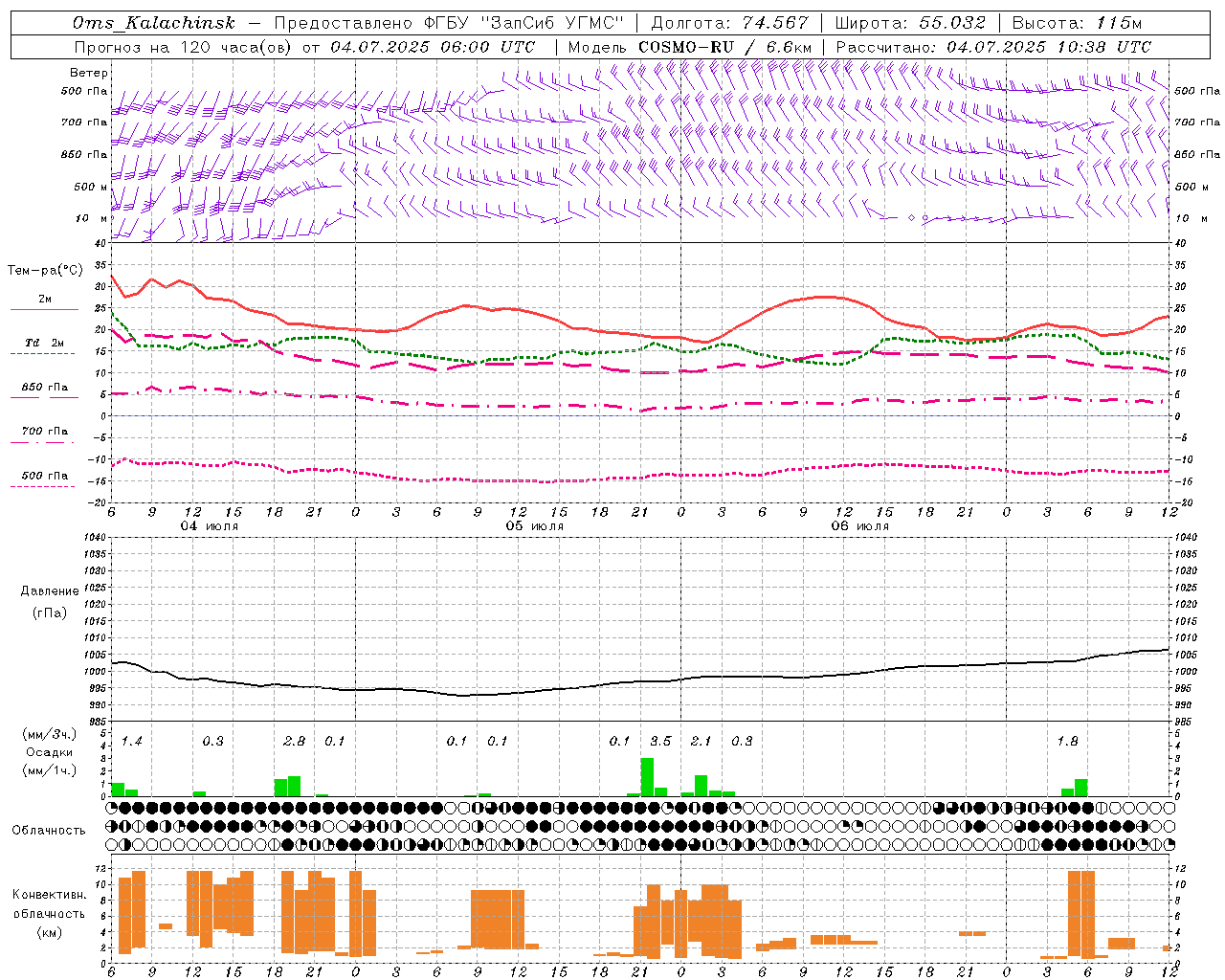The image size is (1225, 980).
Task: Click the (мм/3ч.) unit label
Action: pyautogui.click(x=50, y=735)
